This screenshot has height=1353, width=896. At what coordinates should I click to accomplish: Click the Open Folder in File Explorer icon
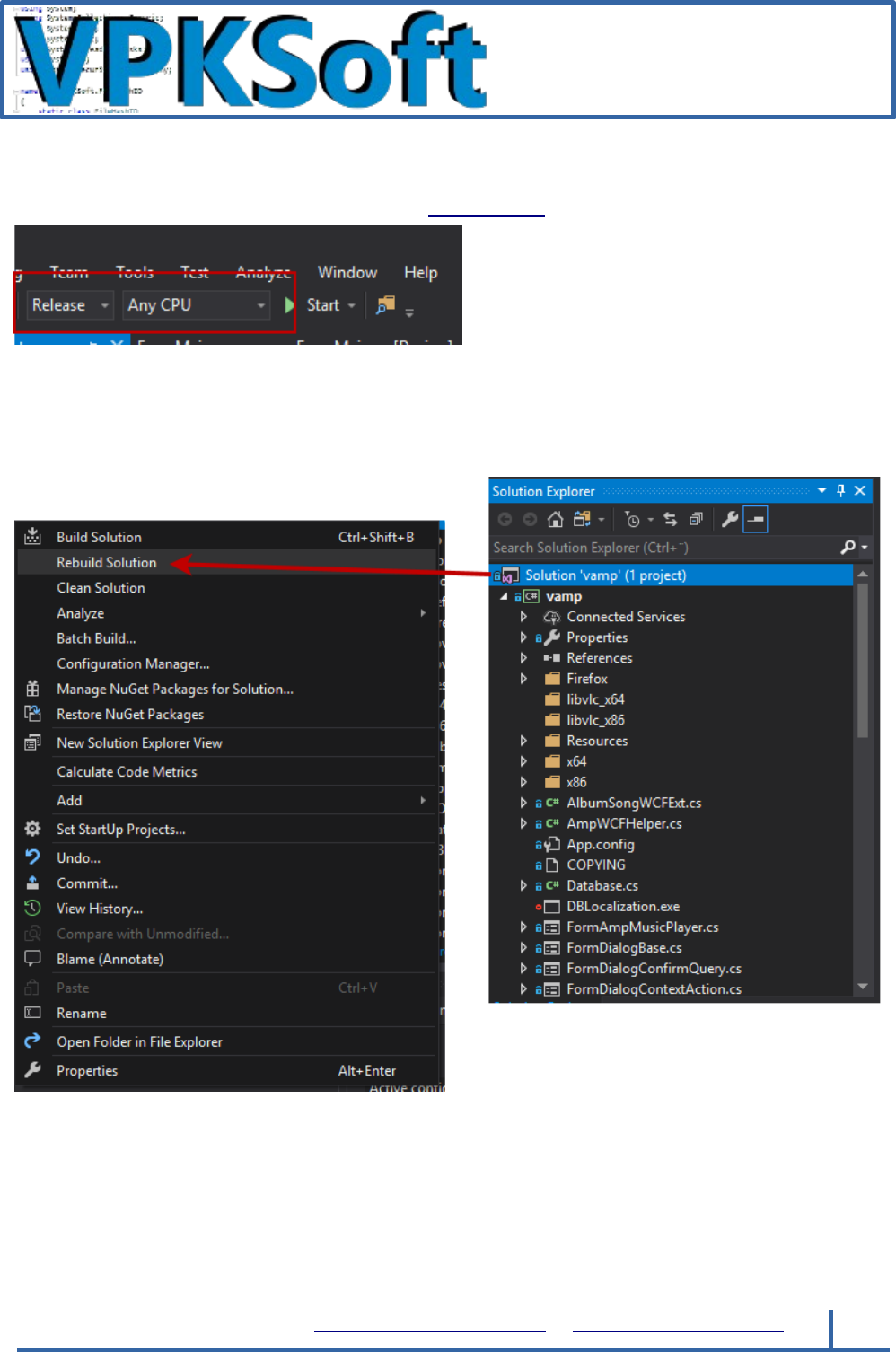(x=32, y=1041)
